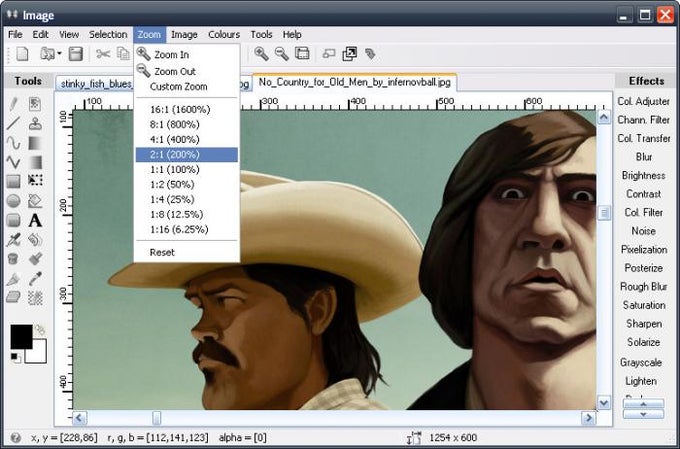This screenshot has width=680, height=449.
Task: Select the Eyedropper colour picker tool
Action: click(35, 278)
